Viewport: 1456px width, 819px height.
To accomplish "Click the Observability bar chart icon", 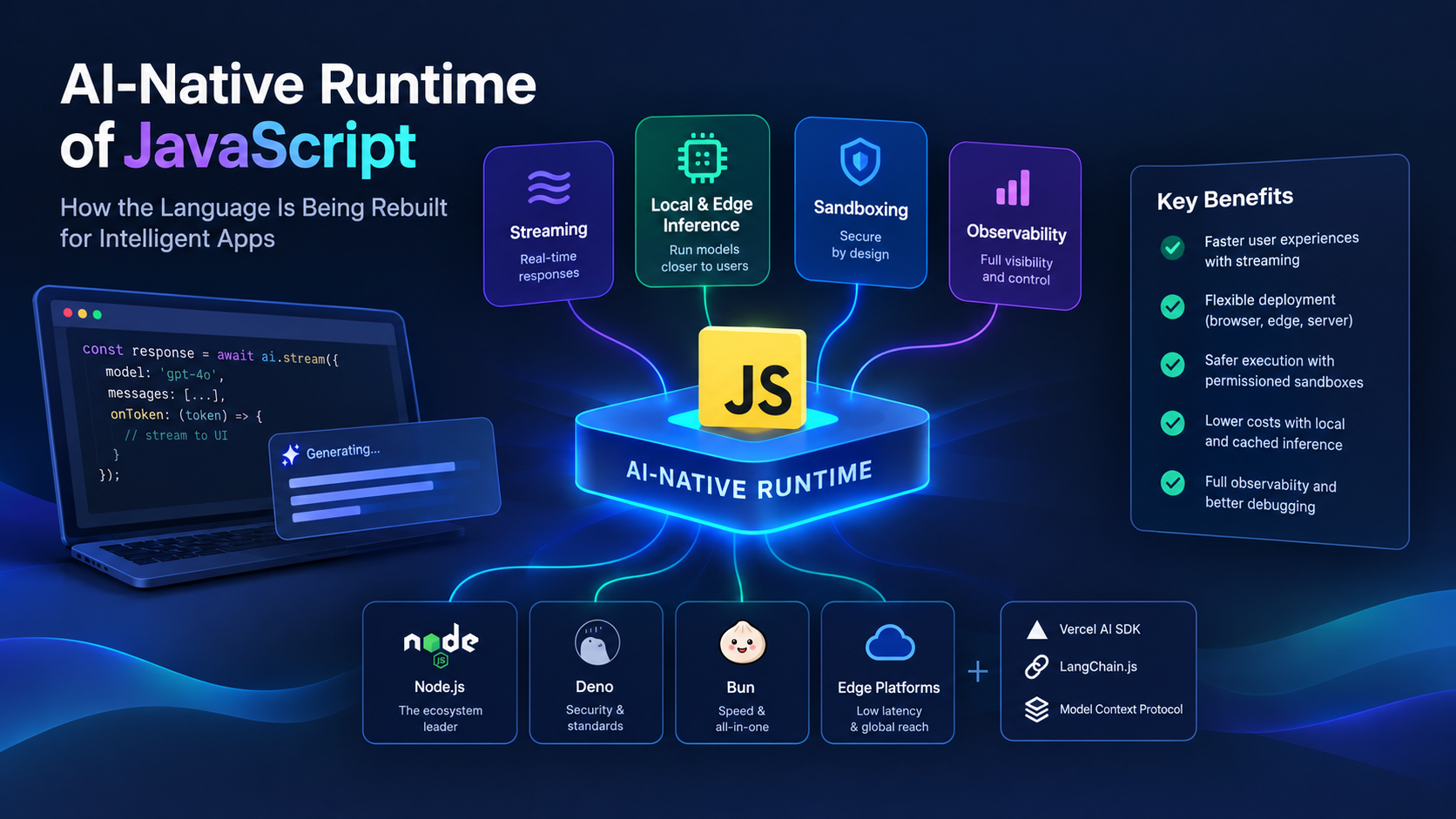I will (1013, 188).
